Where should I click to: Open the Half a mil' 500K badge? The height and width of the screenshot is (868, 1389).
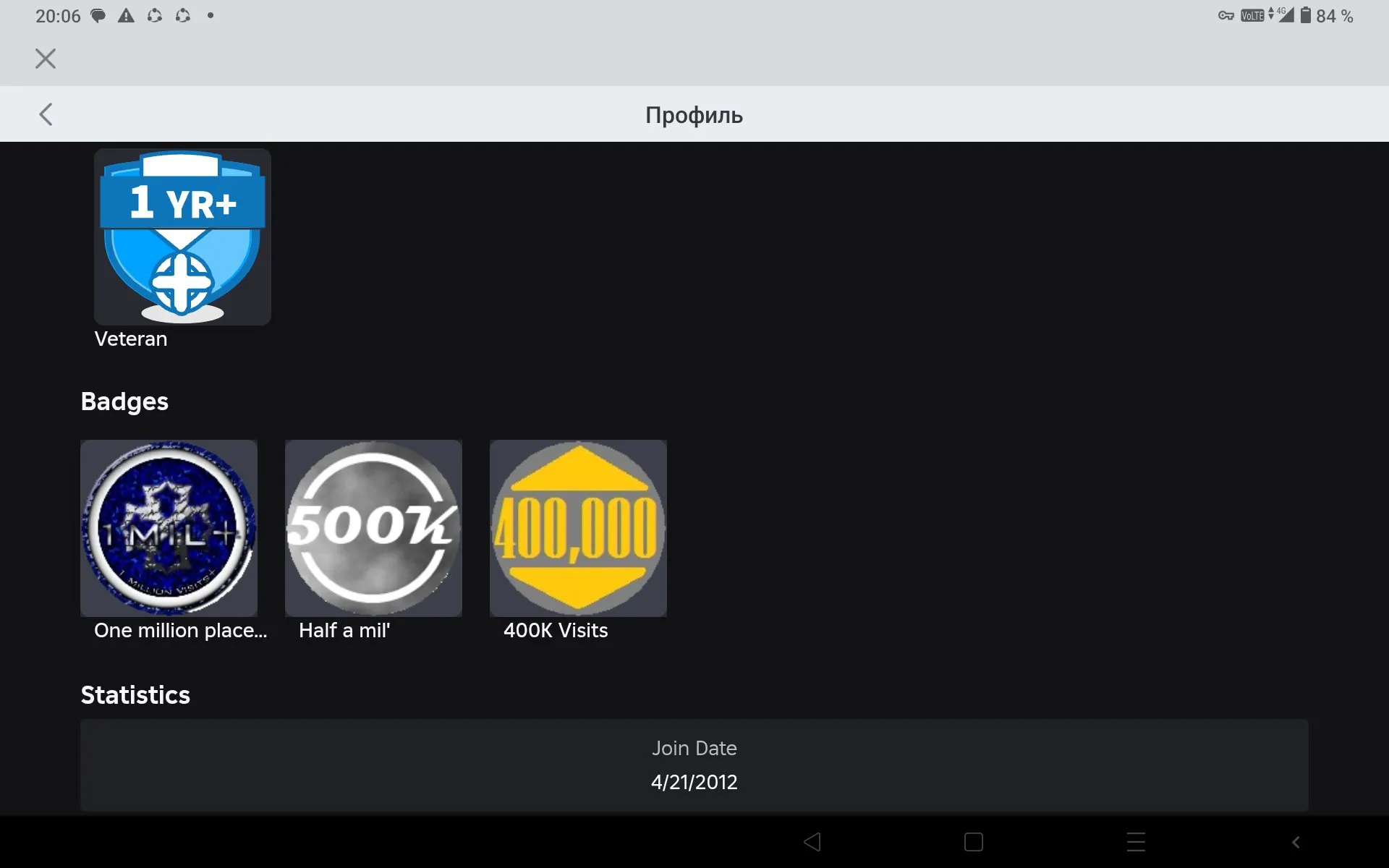pos(373,528)
